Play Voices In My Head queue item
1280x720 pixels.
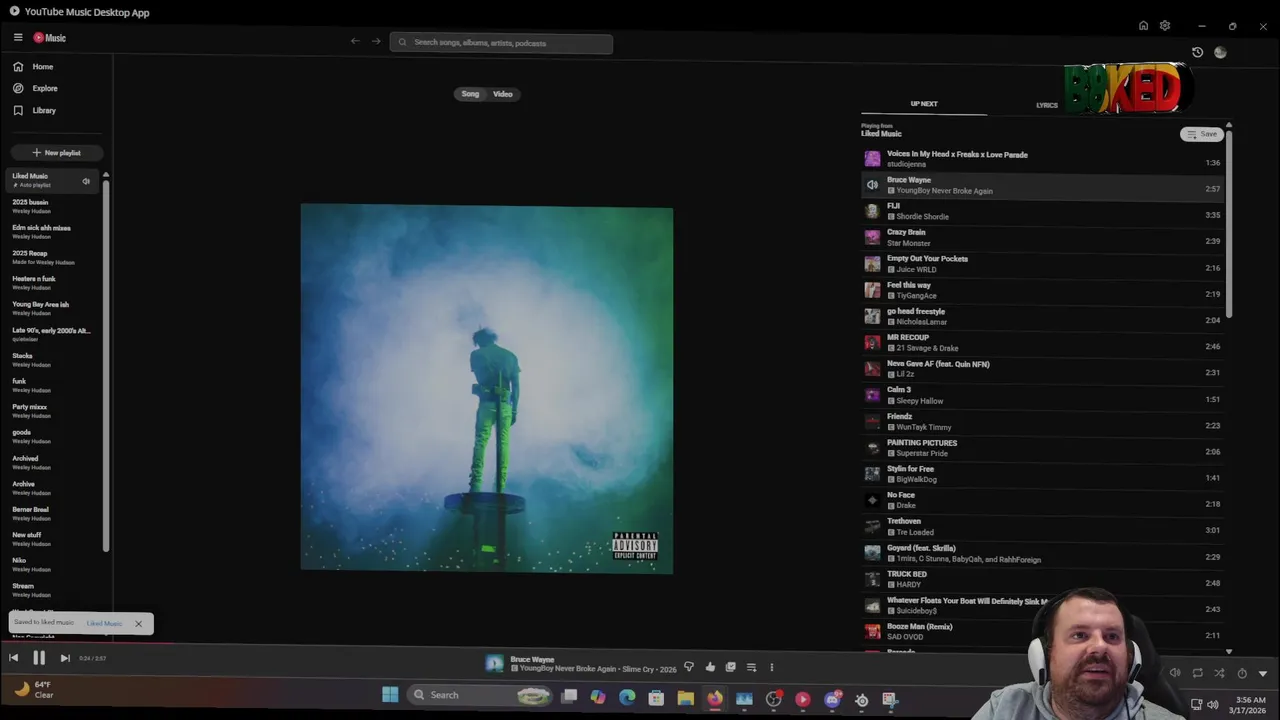pyautogui.click(x=1042, y=159)
